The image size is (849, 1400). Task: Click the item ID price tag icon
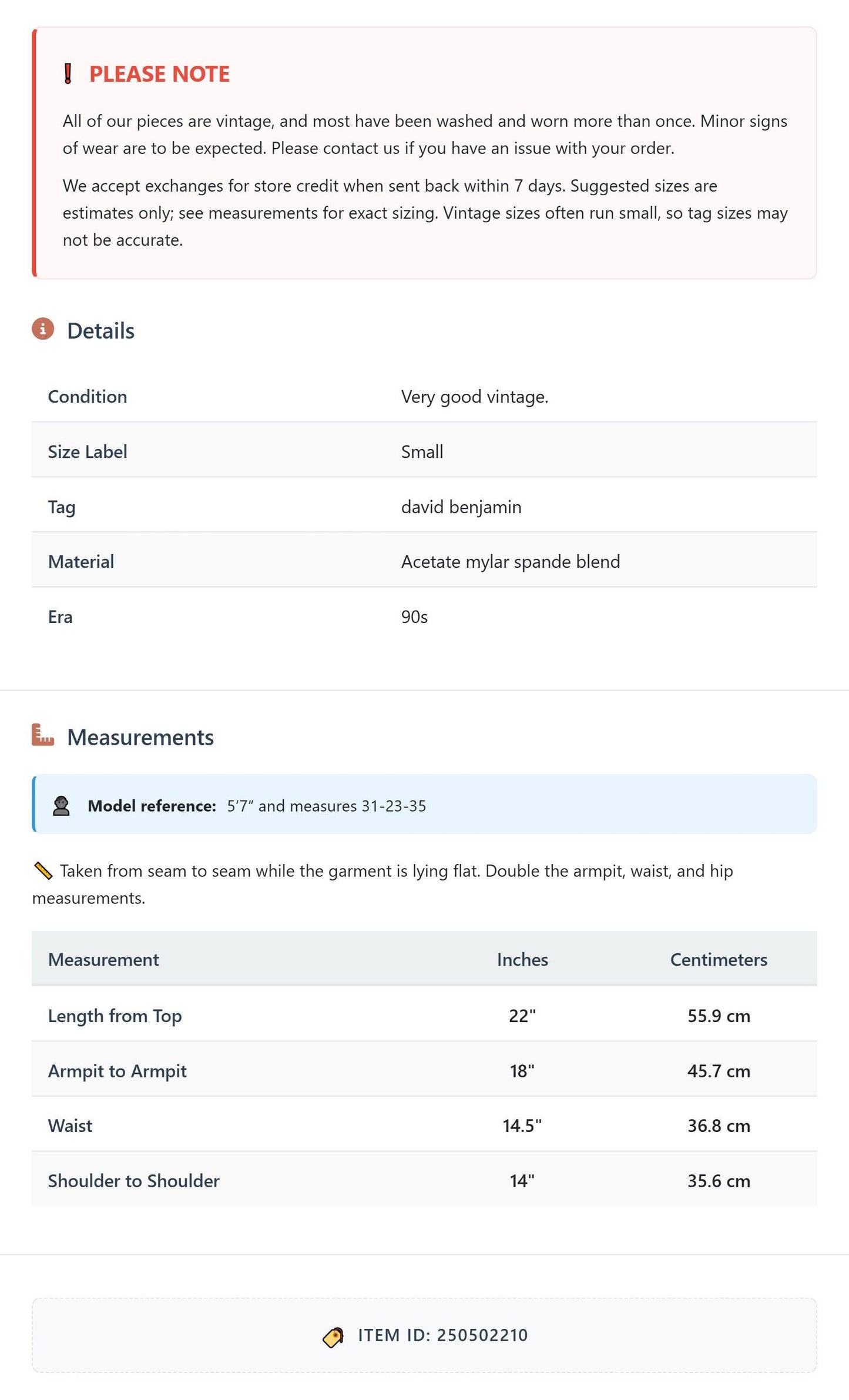[x=334, y=1337]
